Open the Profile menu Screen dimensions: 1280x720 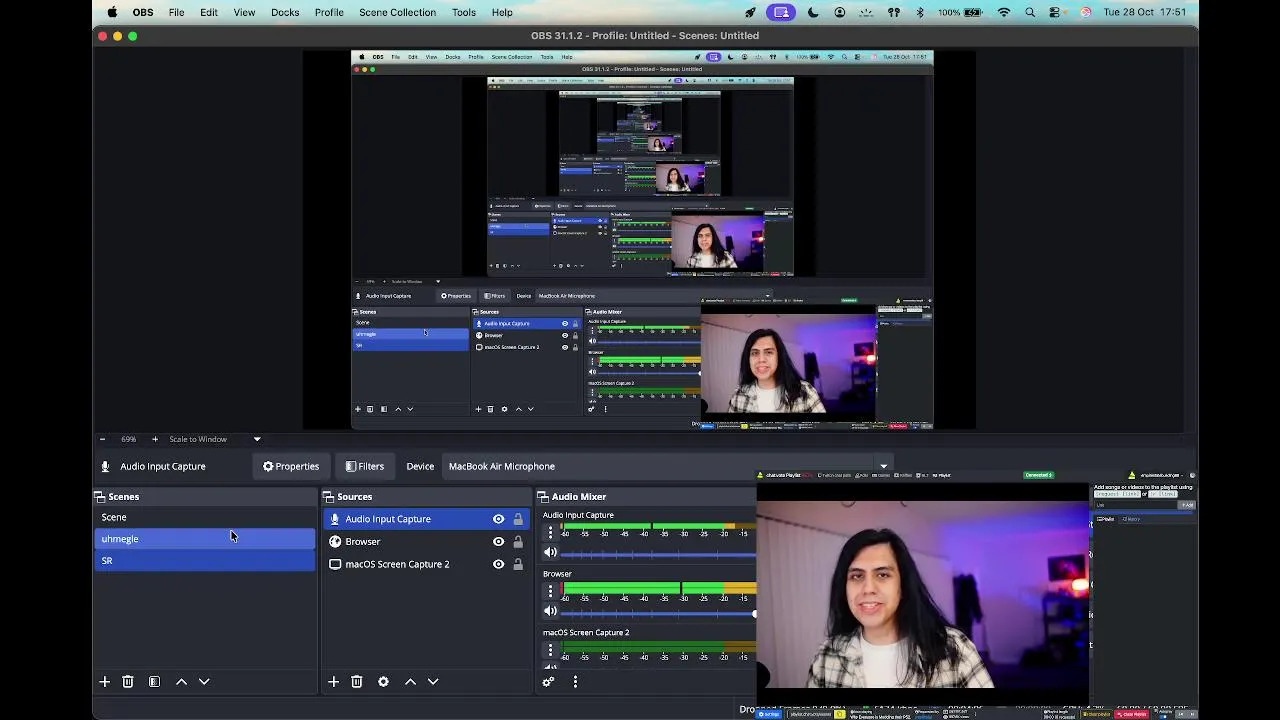[x=329, y=12]
